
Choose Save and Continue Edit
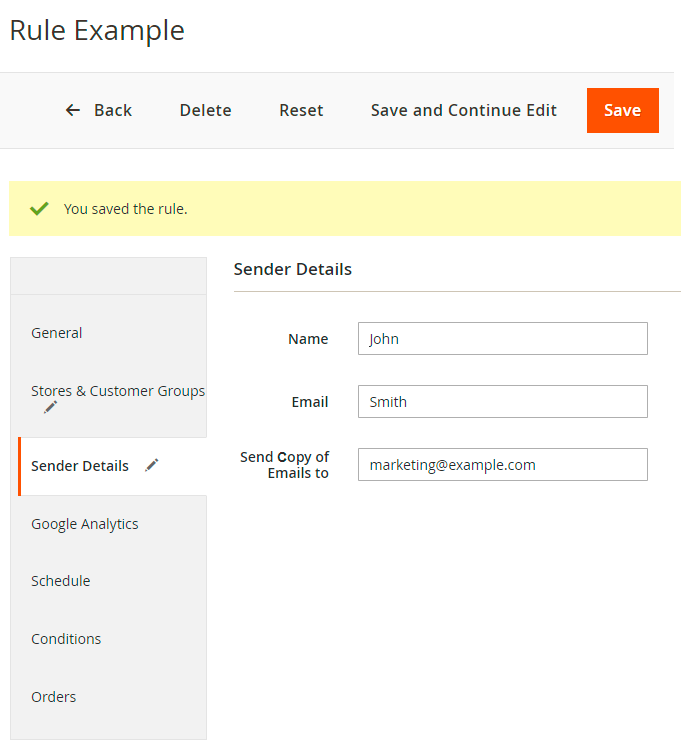click(464, 110)
